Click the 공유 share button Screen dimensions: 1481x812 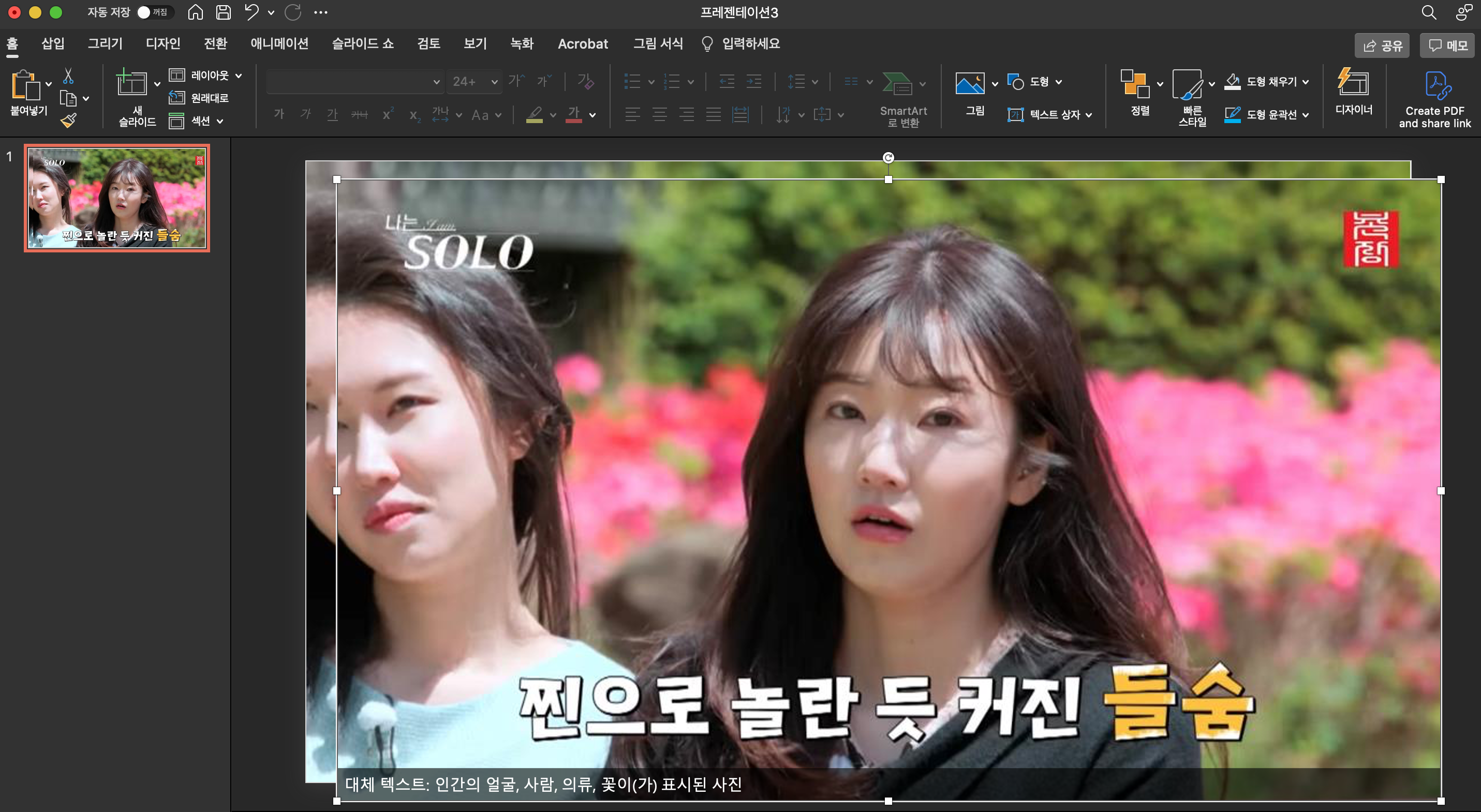click(x=1382, y=46)
